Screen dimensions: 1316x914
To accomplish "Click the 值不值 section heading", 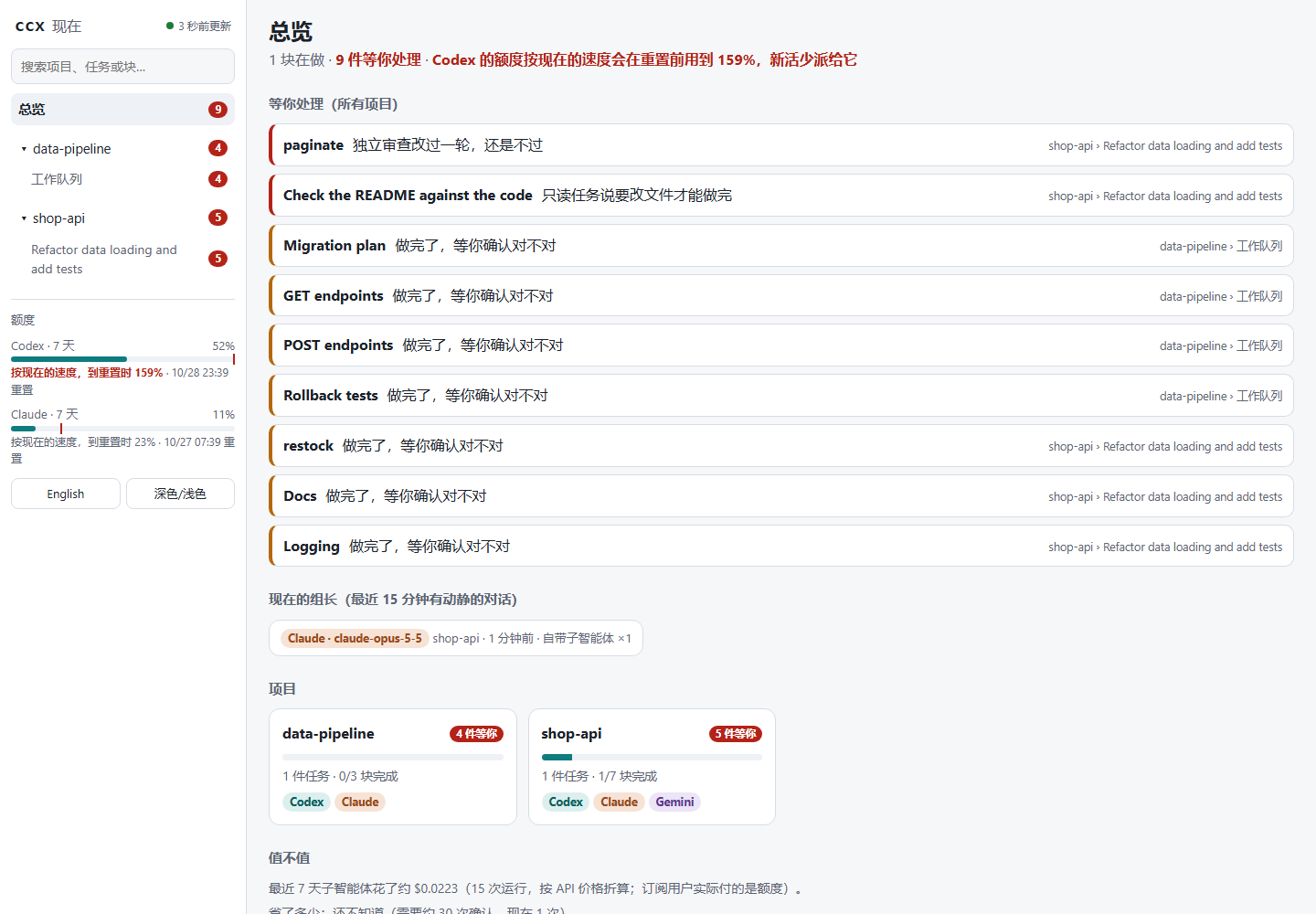I will coord(290,858).
